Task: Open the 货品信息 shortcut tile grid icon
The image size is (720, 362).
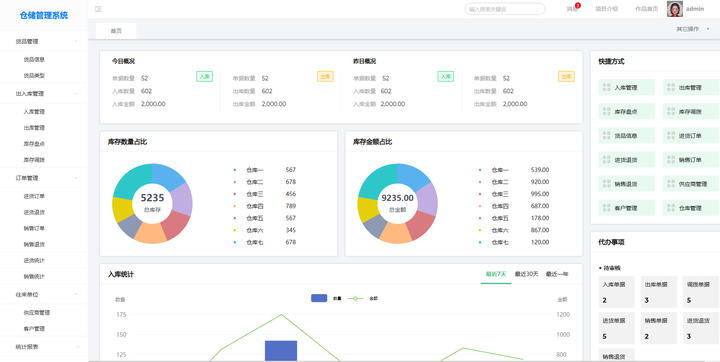Action: tap(606, 136)
